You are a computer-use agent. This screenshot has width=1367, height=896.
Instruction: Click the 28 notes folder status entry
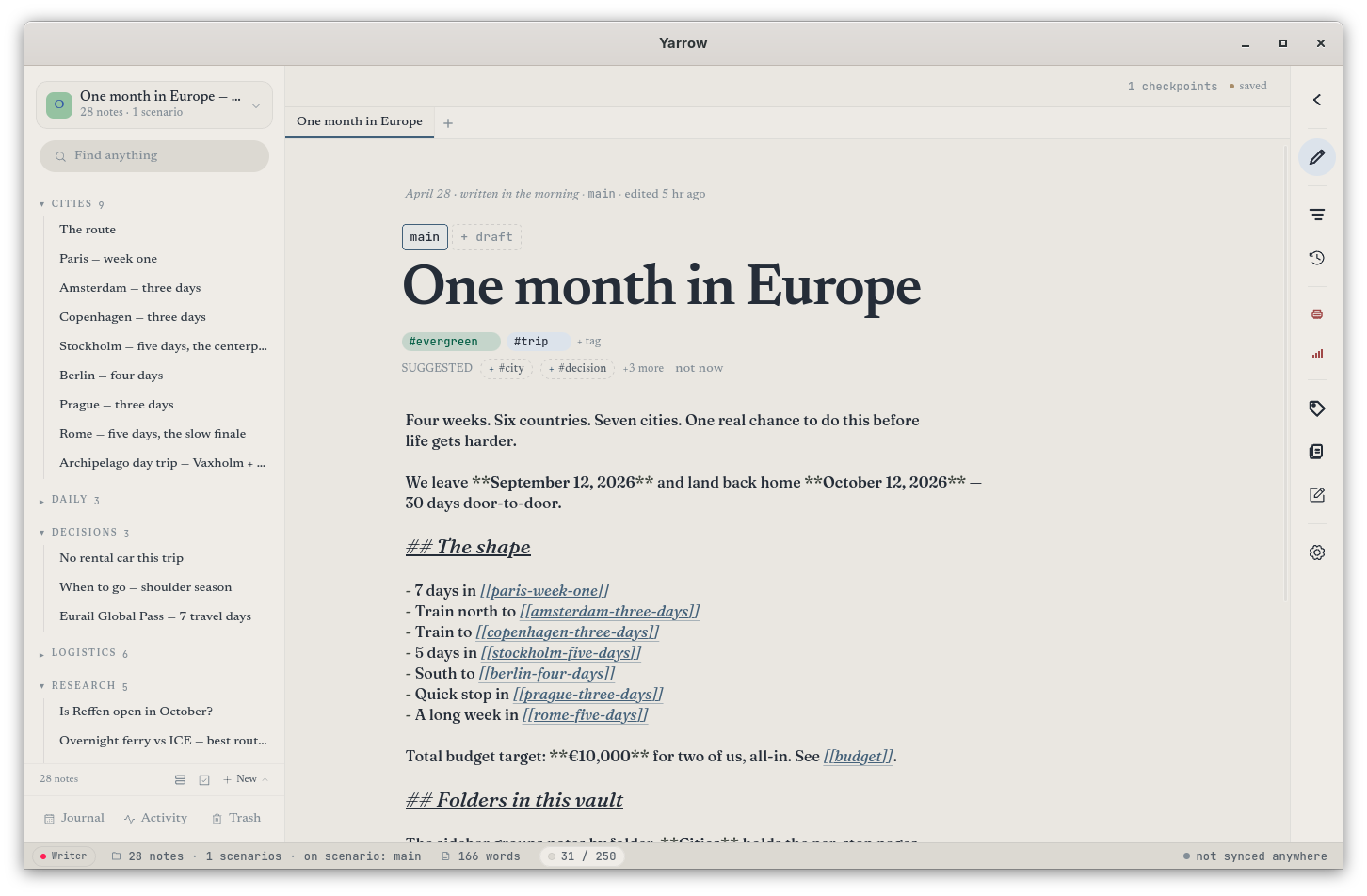tap(148, 856)
